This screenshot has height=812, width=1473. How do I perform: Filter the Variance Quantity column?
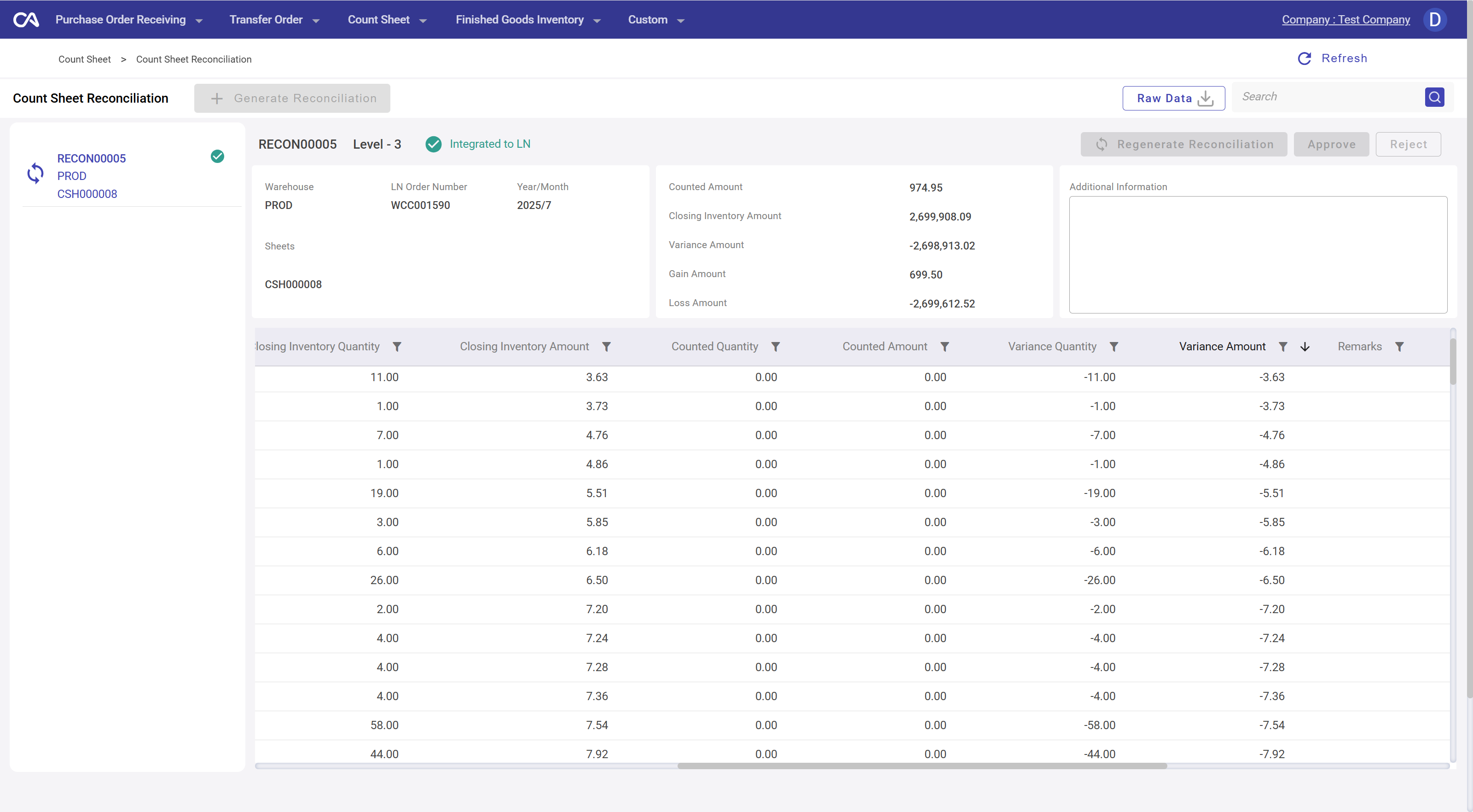click(x=1114, y=347)
